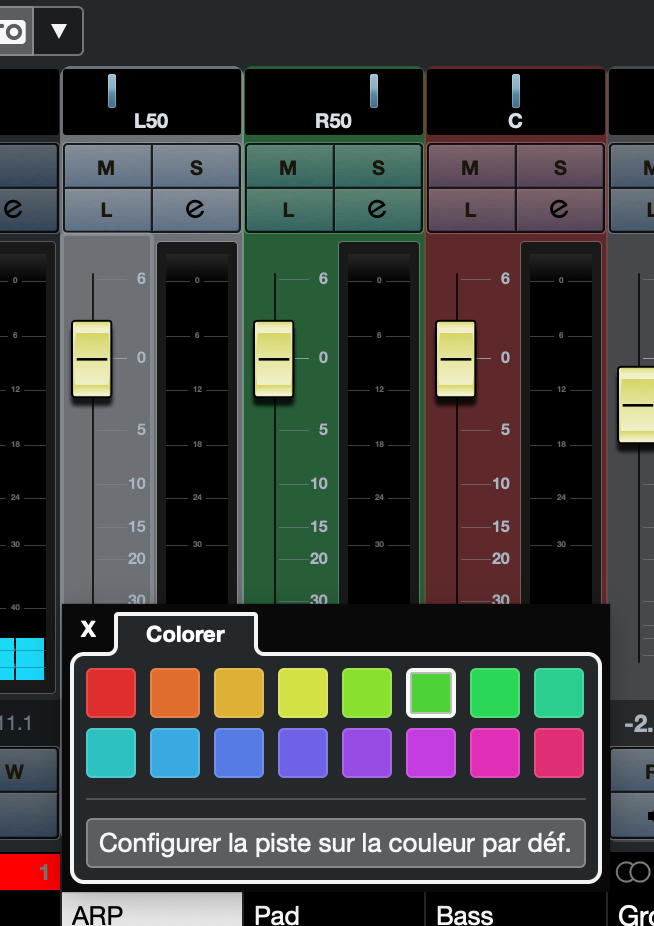The width and height of the screenshot is (654, 926).
Task: Pick the medium blue swatch
Action: click(239, 753)
